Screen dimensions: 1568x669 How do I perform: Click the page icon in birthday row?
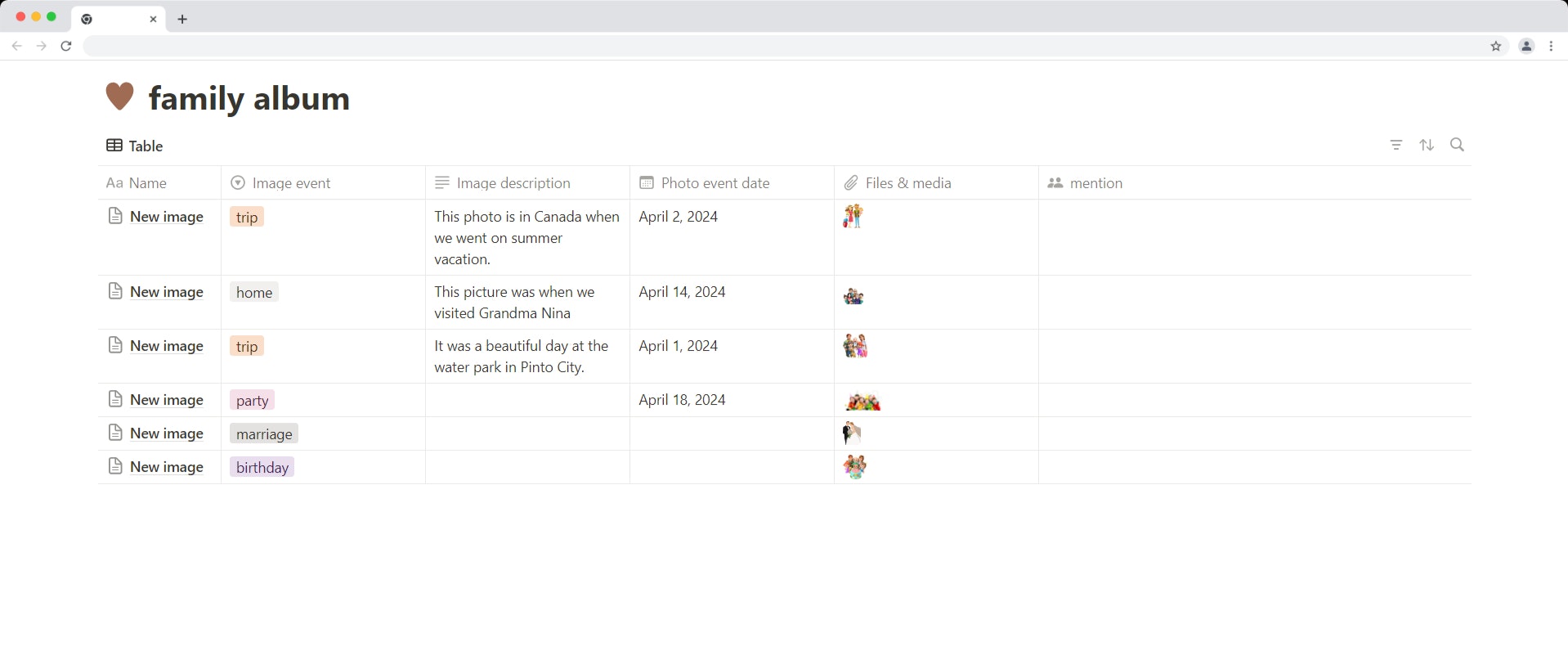pyautogui.click(x=115, y=466)
